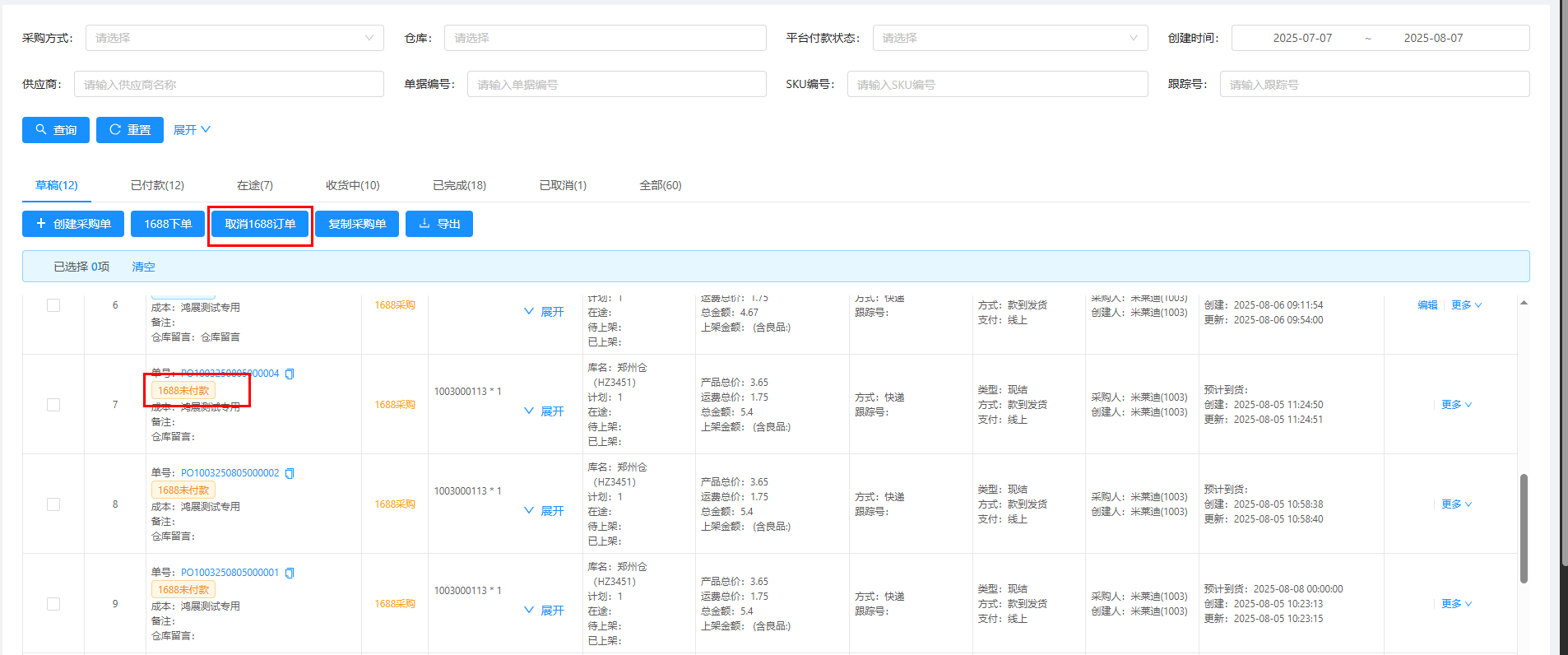Screen dimensions: 1568x655
Task: Open the 平台付款状态 dropdown
Action: 1009,38
